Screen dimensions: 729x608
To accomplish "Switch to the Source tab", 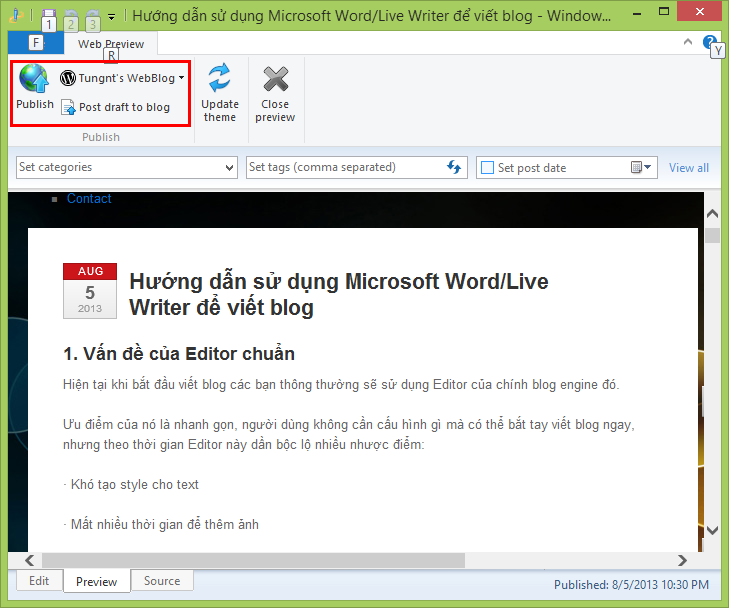I will [x=162, y=581].
